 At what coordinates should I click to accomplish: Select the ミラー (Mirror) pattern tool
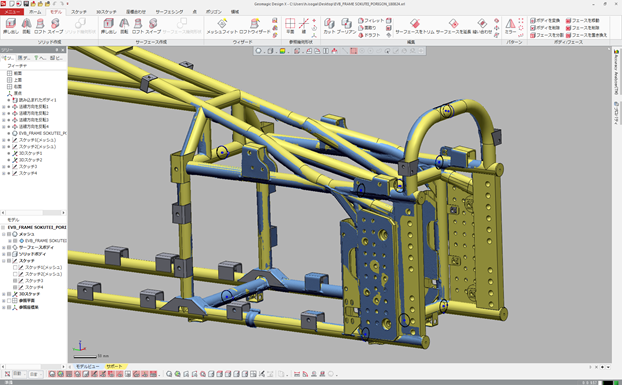click(510, 26)
